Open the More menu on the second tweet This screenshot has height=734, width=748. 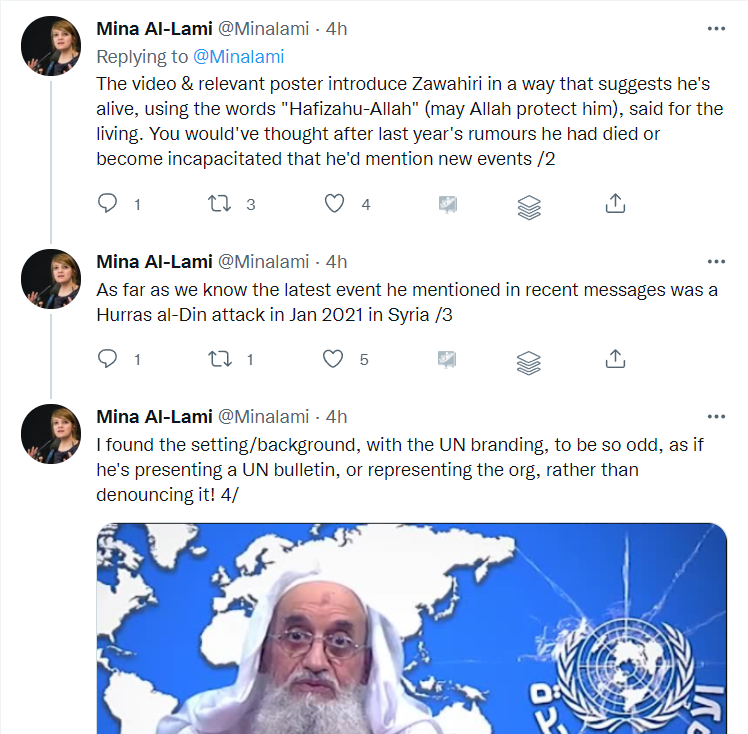click(x=716, y=262)
